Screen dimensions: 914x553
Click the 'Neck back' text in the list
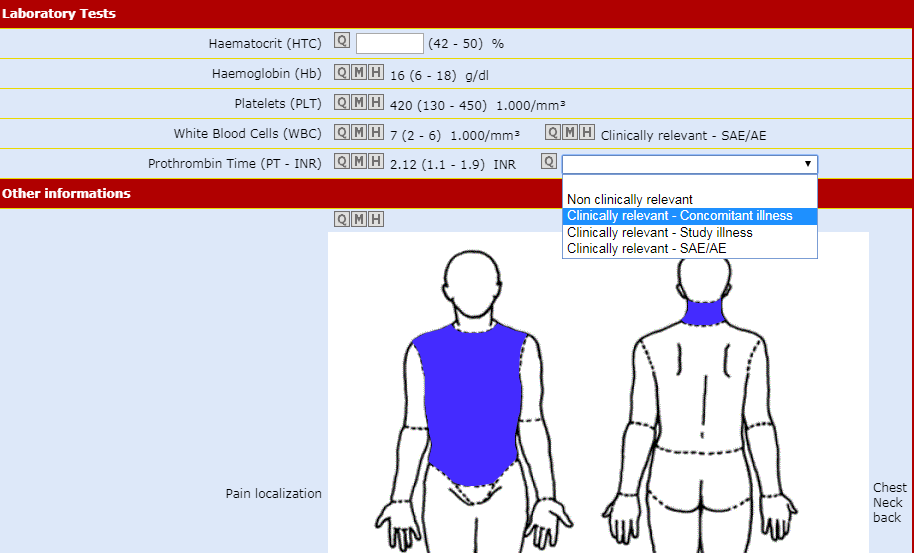click(888, 510)
